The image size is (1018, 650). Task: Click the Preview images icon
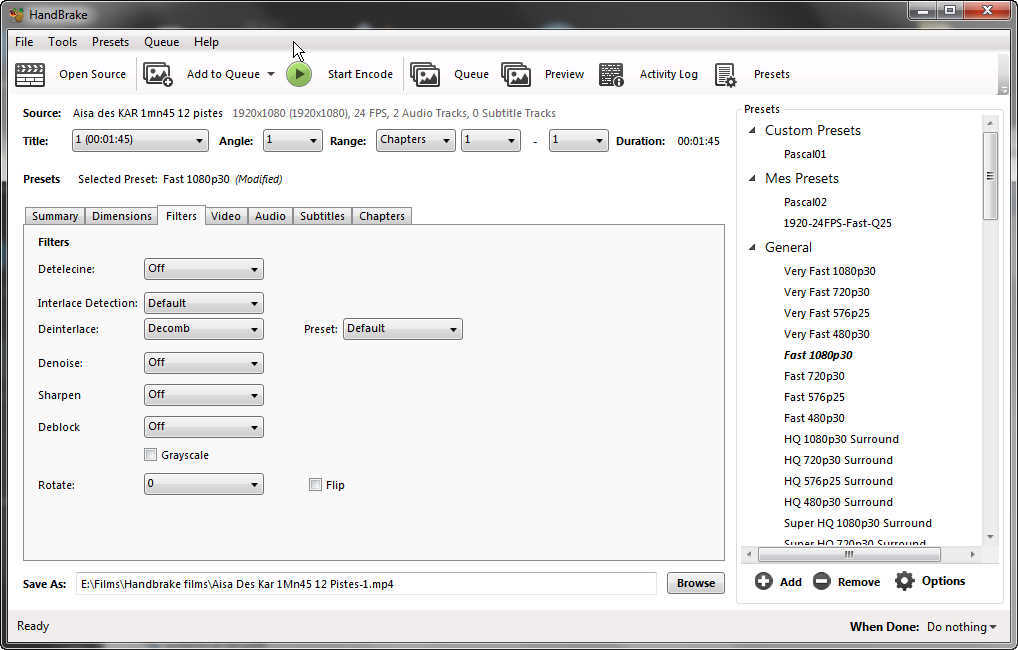pos(516,75)
